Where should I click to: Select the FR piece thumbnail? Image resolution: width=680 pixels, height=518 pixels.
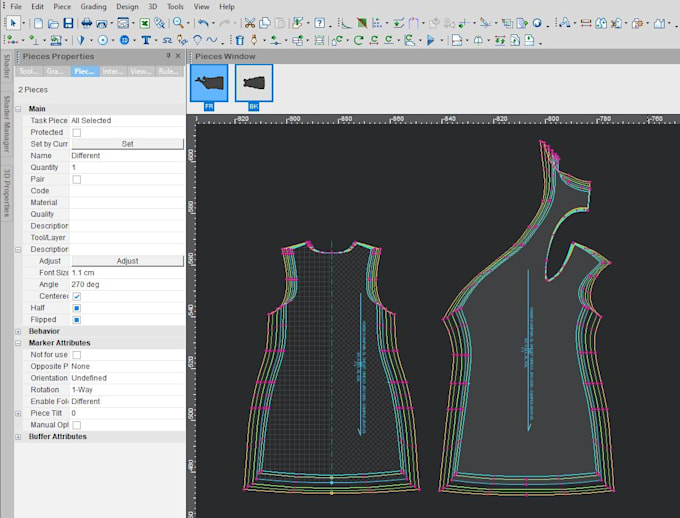209,83
